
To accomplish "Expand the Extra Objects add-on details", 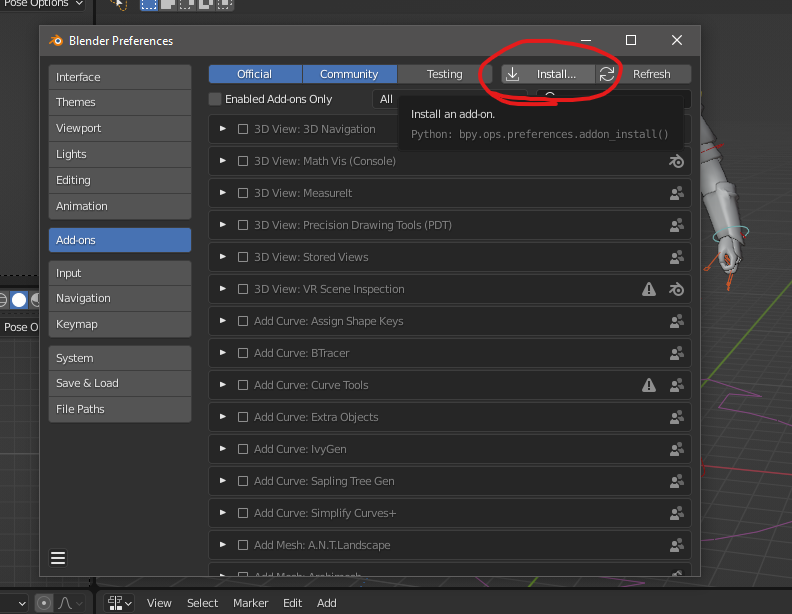I will pos(222,417).
